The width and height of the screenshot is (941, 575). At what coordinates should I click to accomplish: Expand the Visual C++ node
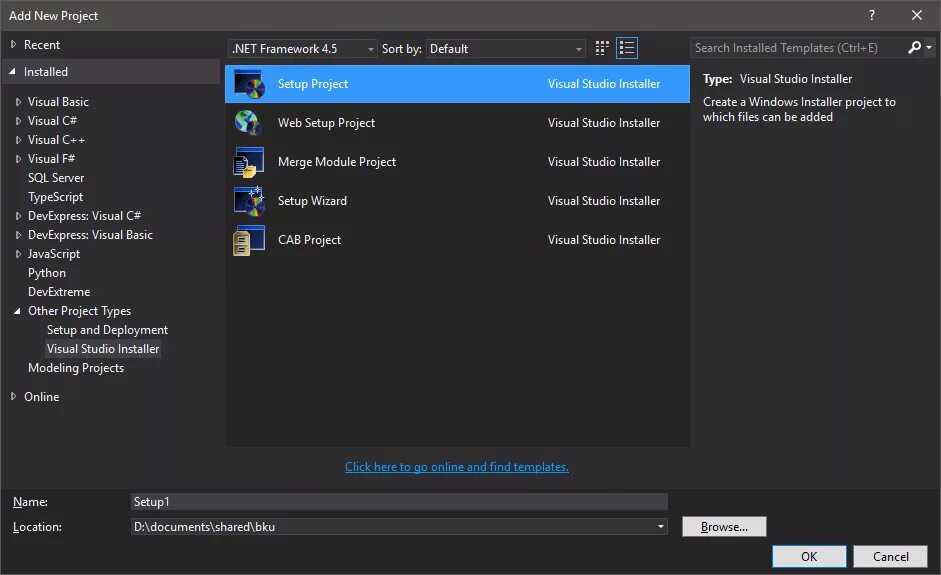tap(19, 140)
